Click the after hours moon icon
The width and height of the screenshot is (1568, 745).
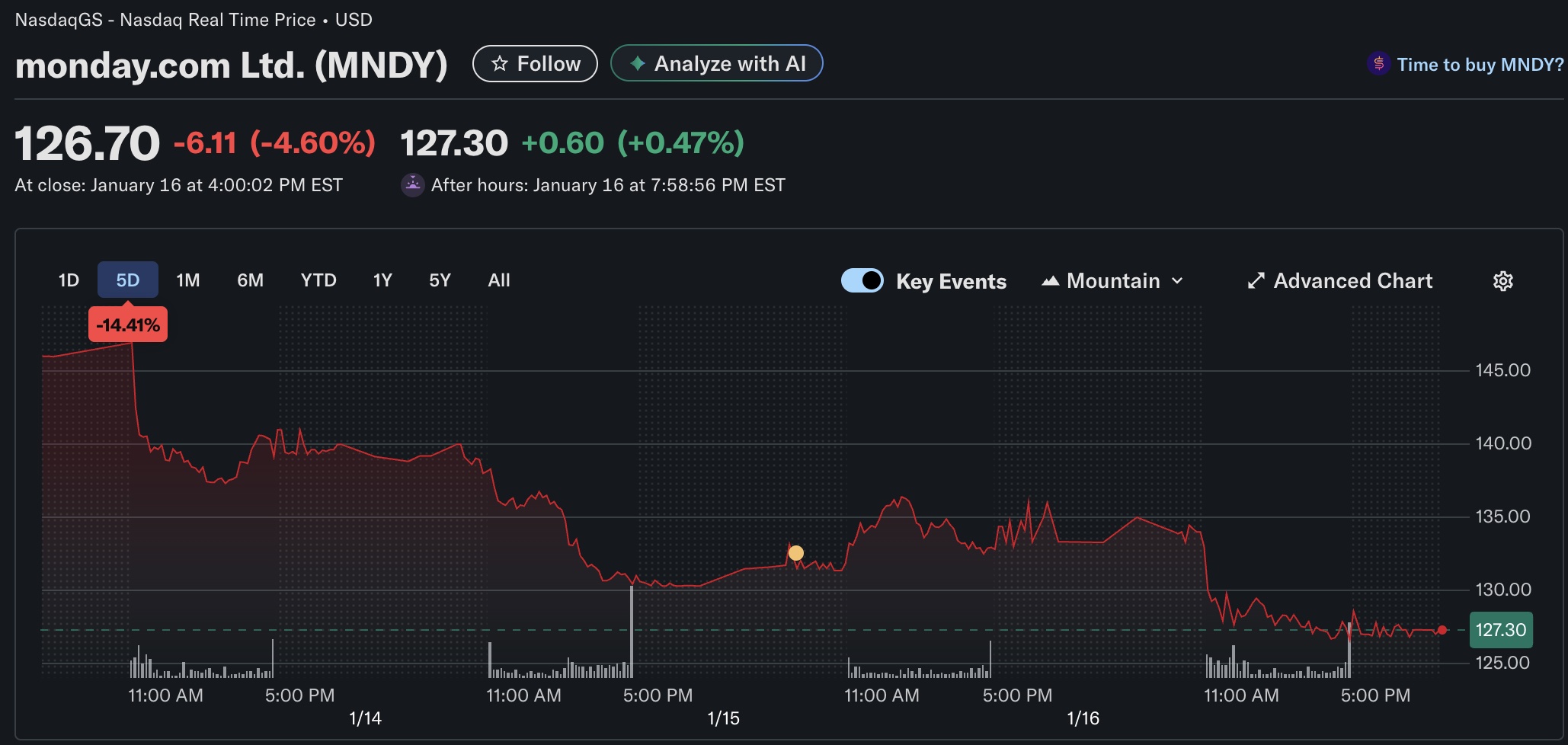click(412, 185)
